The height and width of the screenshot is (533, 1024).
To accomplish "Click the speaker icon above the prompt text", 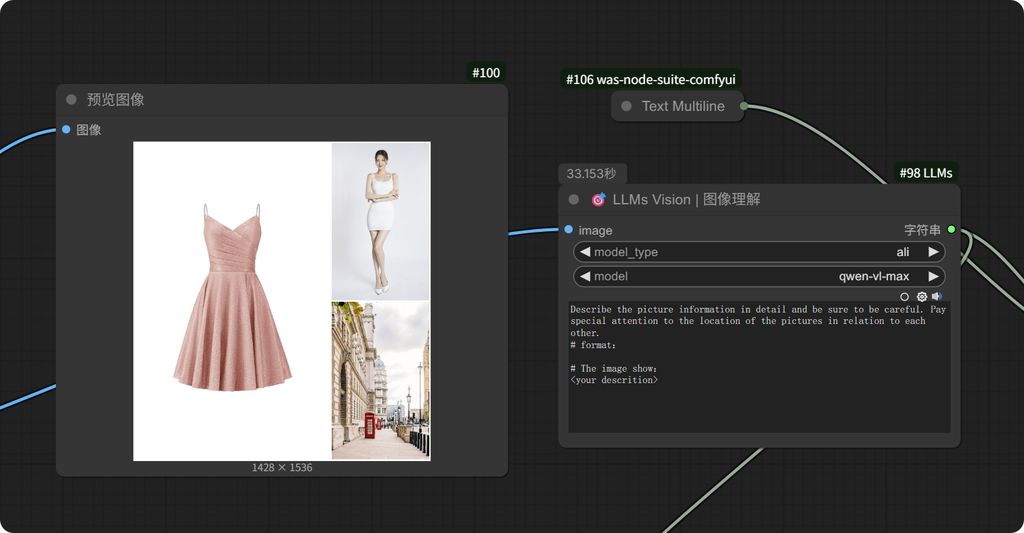I will pyautogui.click(x=937, y=297).
